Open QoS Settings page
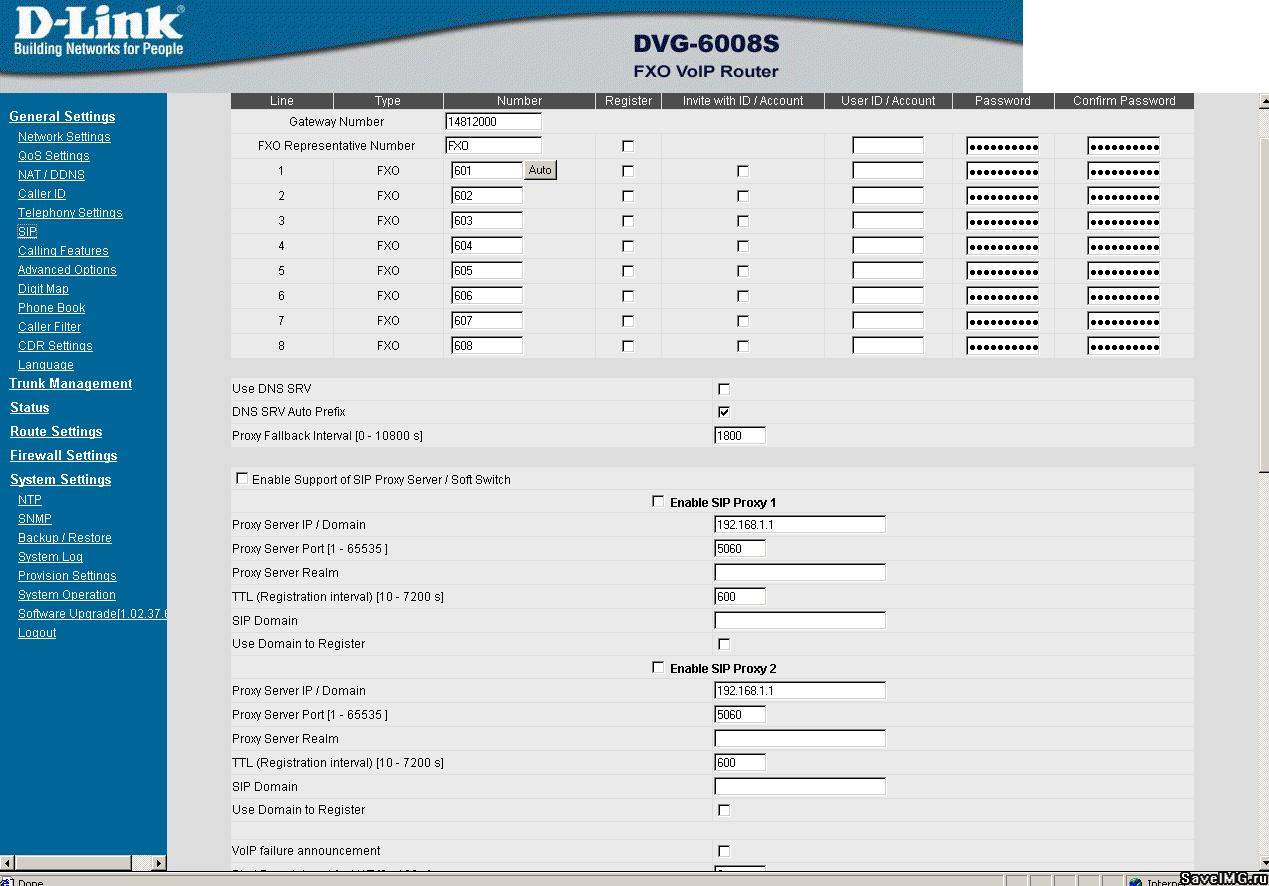The image size is (1269, 886). pos(54,156)
